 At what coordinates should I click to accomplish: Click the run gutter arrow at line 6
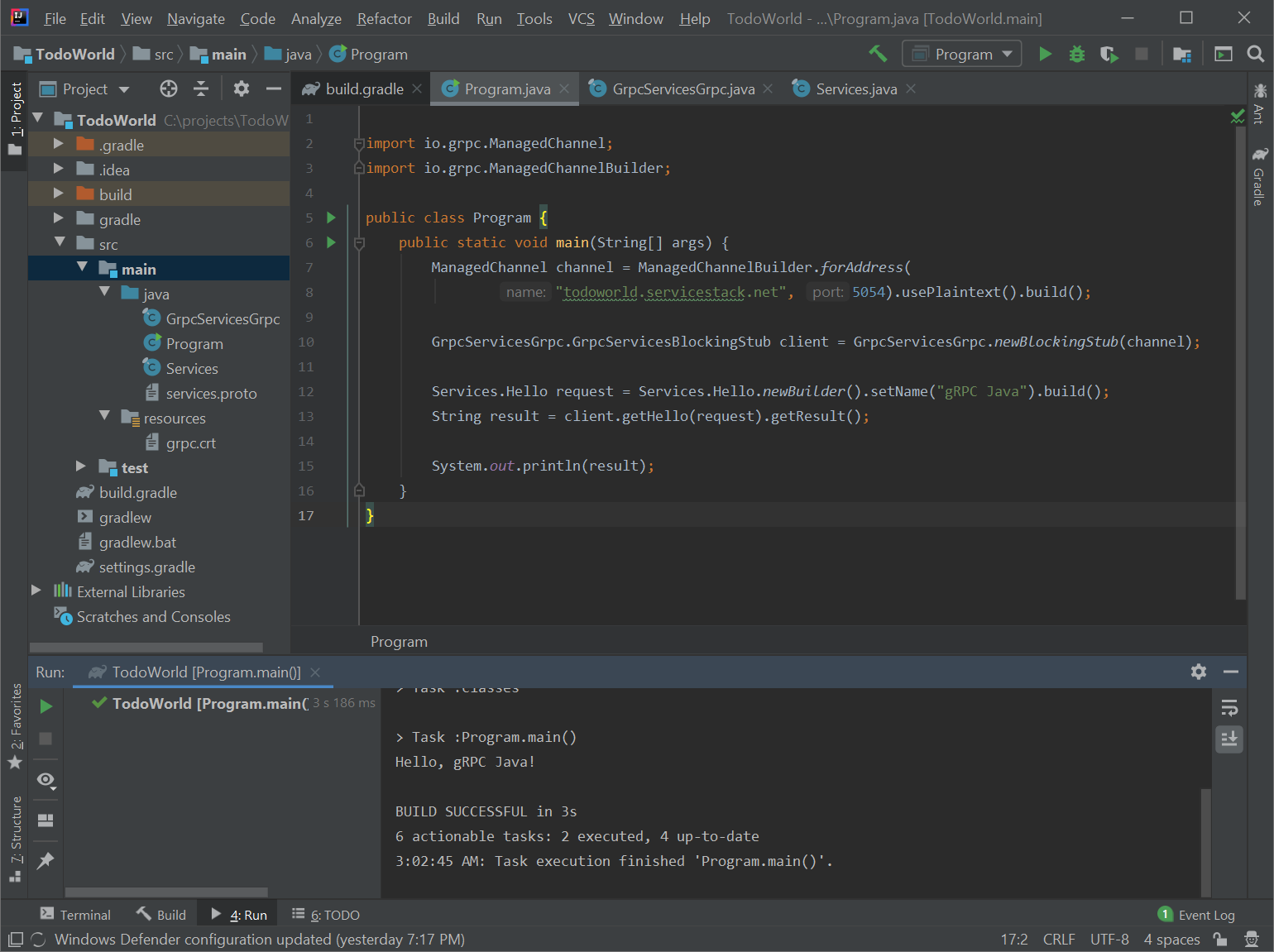332,242
